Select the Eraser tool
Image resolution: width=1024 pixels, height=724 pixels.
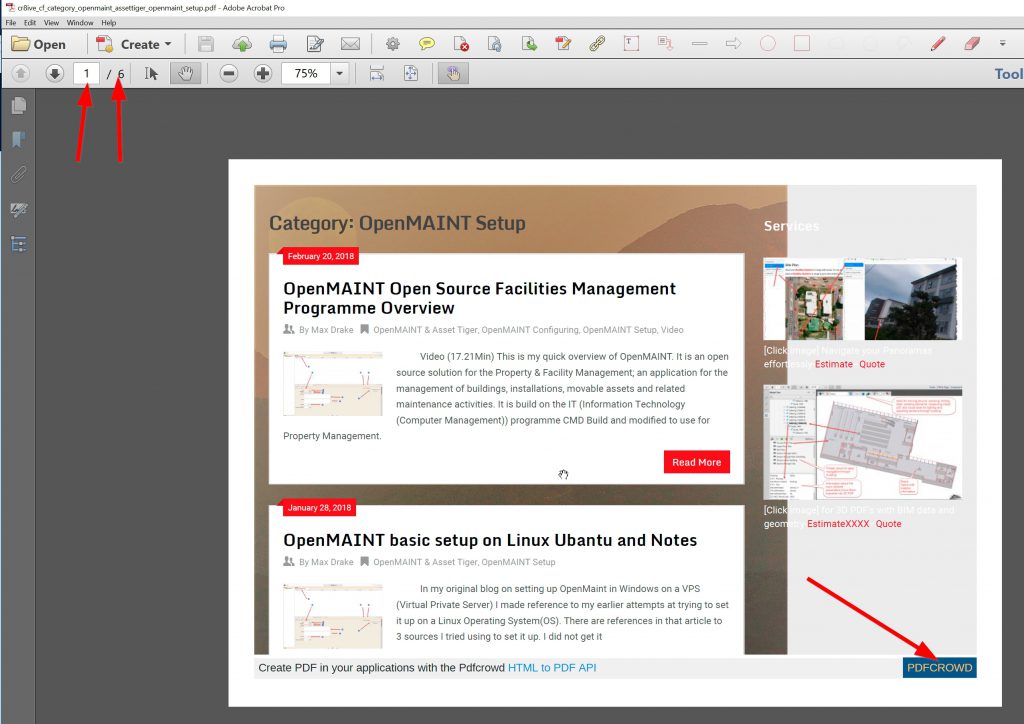point(971,44)
